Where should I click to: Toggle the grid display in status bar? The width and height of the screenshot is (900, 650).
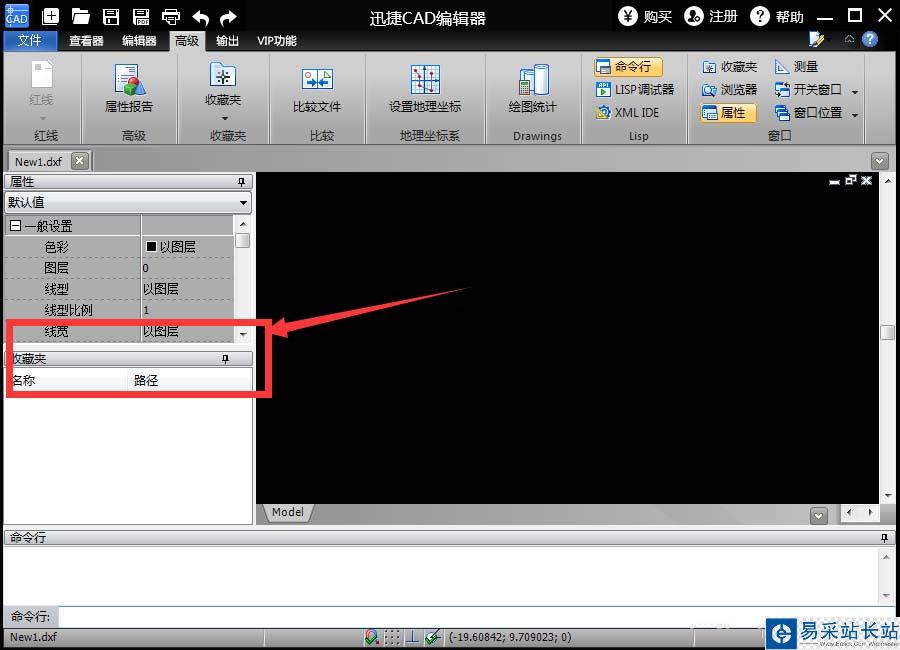[x=391, y=637]
